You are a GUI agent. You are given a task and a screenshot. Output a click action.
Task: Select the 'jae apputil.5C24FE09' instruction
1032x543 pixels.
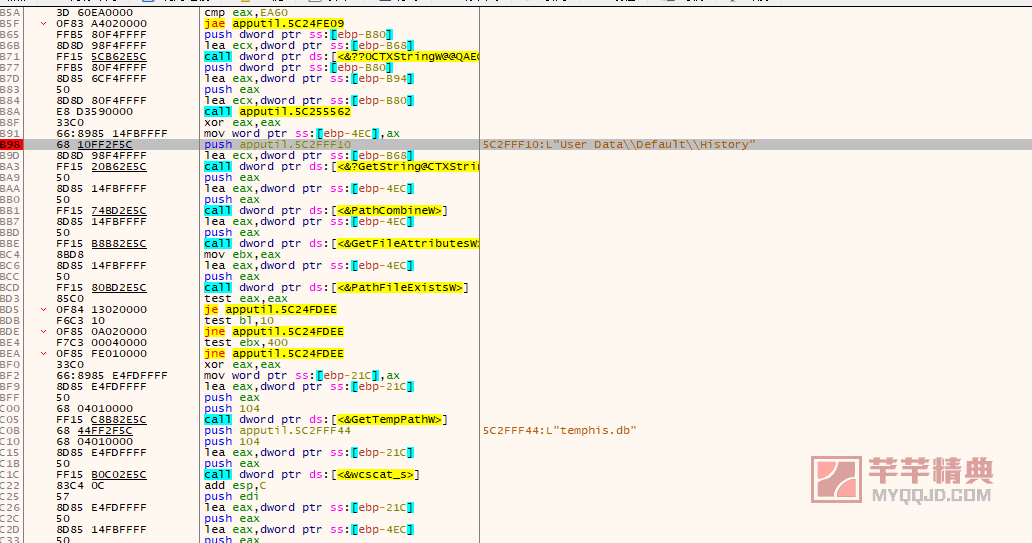pyautogui.click(x=274, y=24)
